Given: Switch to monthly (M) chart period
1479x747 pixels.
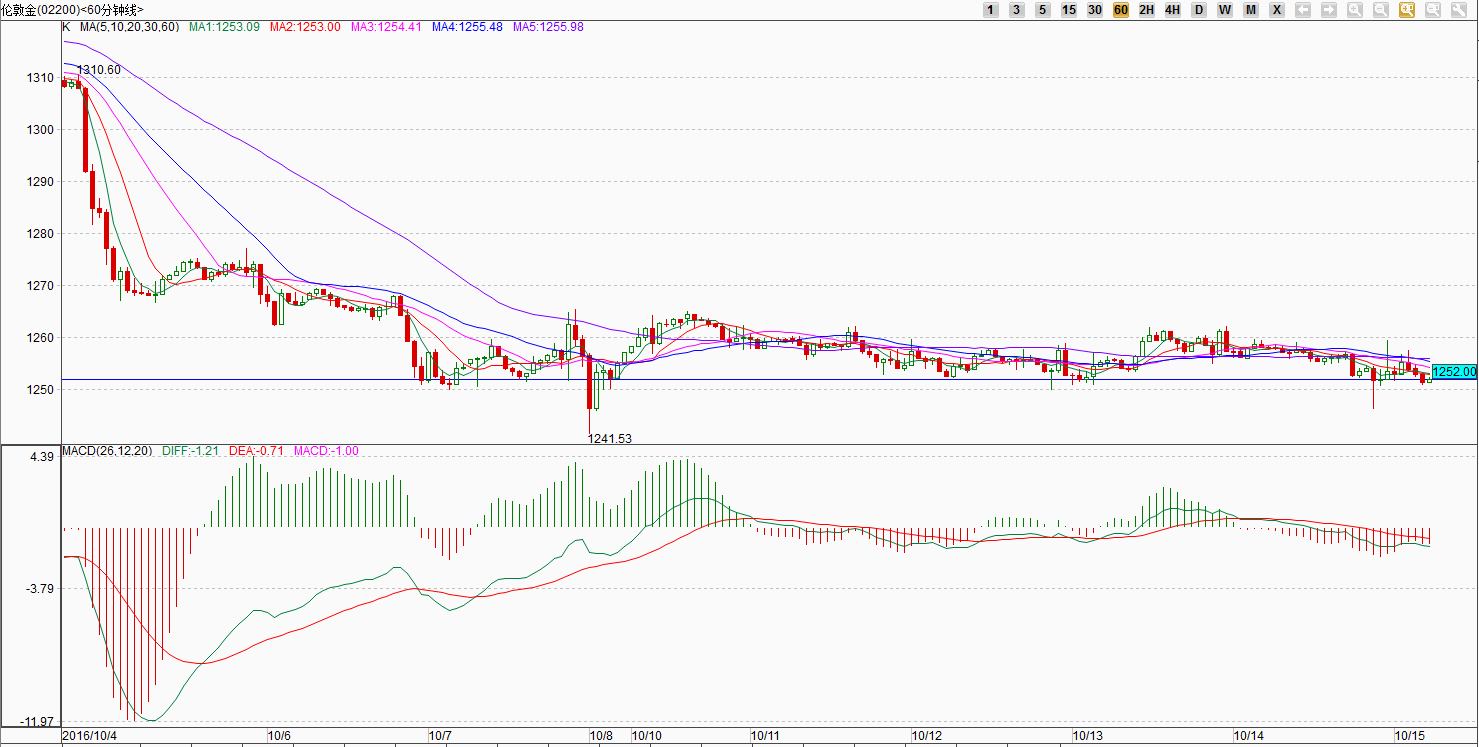Looking at the screenshot, I should 1250,9.
